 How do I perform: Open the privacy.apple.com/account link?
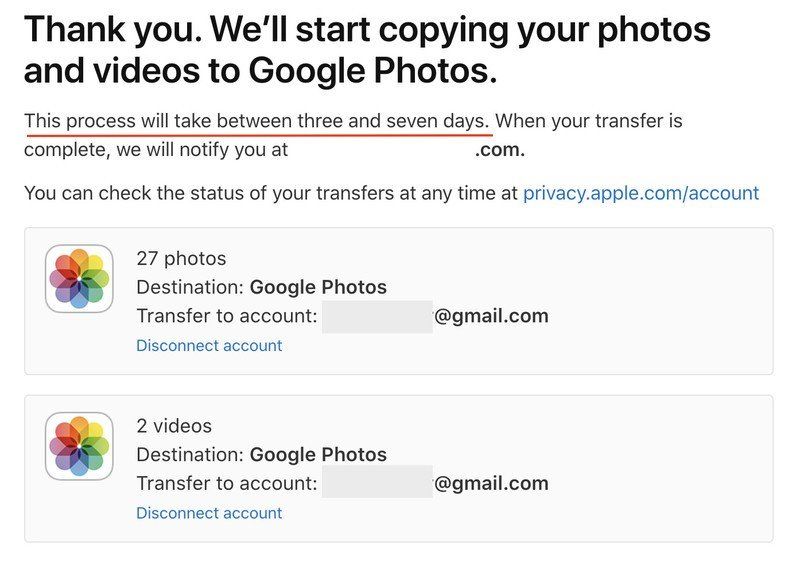tap(640, 193)
